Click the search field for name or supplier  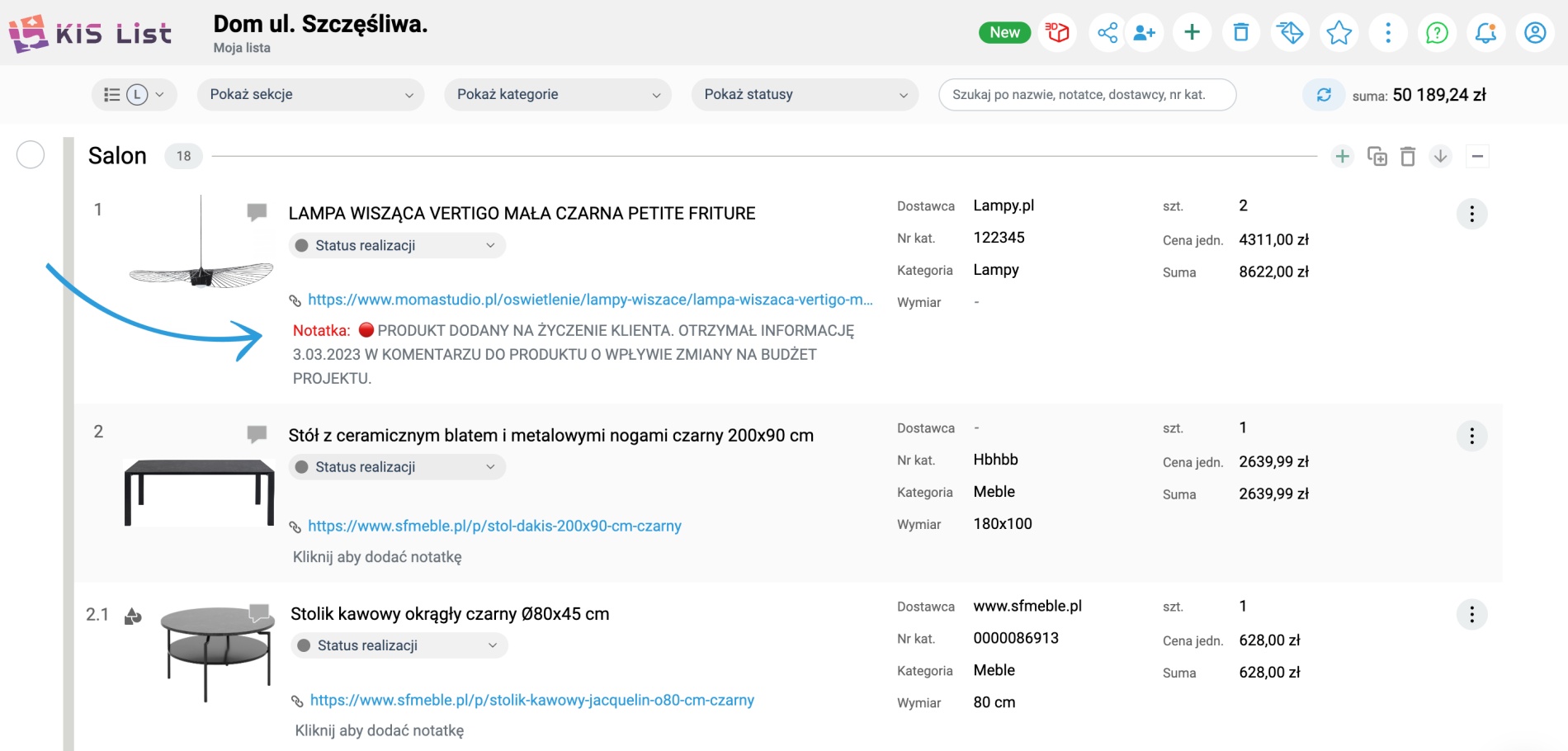click(1086, 95)
